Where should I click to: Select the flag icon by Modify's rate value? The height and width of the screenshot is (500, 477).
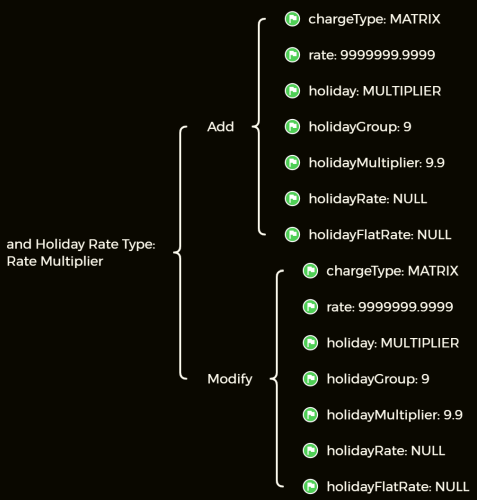click(310, 307)
